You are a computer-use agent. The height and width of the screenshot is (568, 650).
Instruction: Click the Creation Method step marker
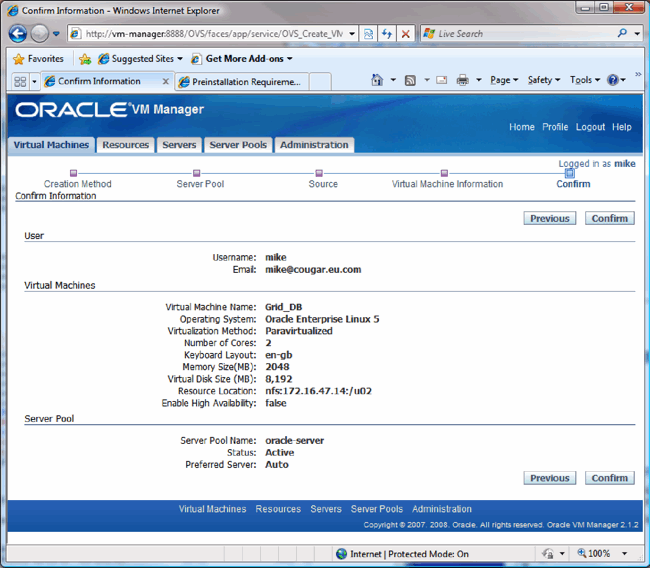tap(73, 173)
